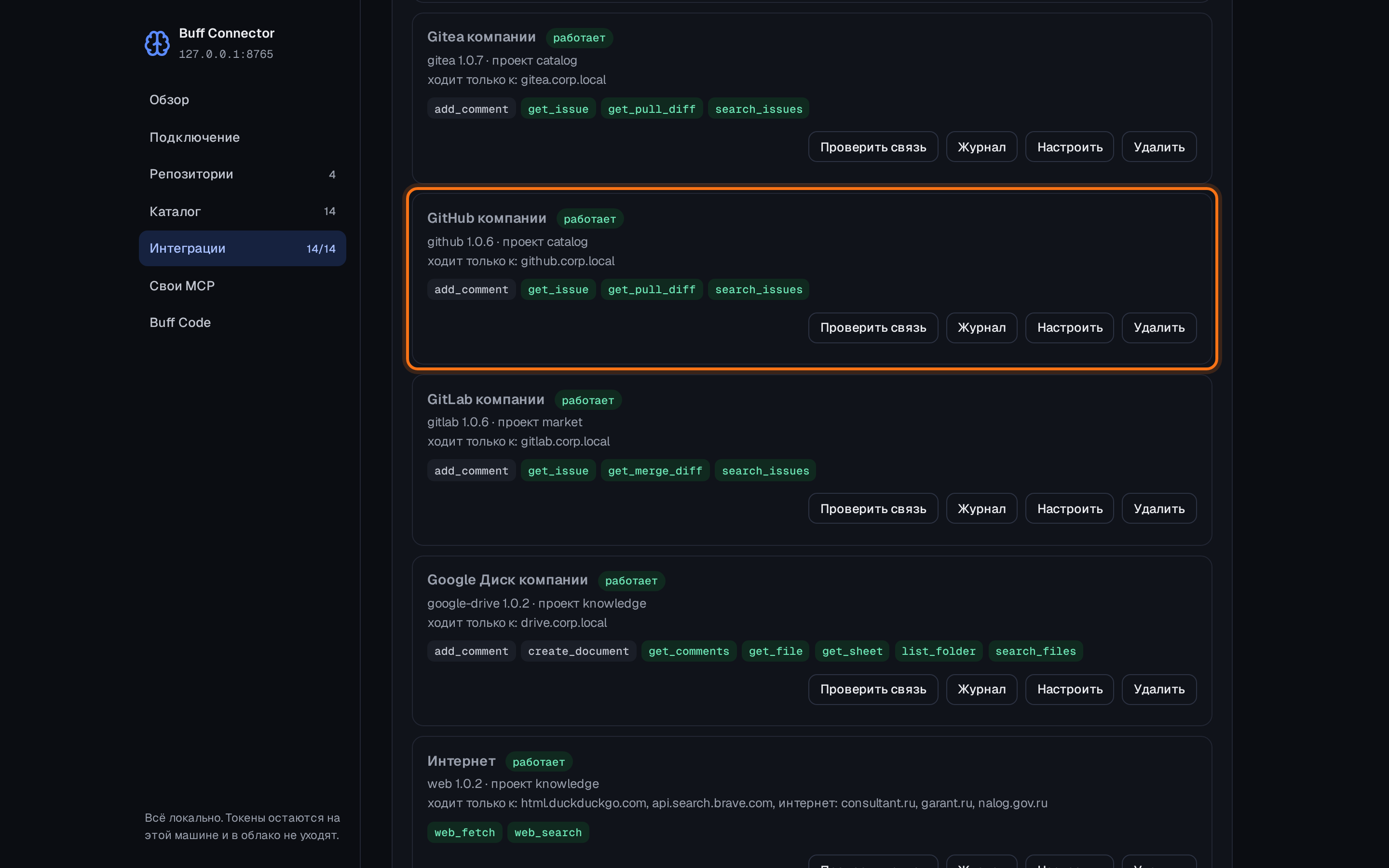
Task: Delete the GitHub компании integration
Action: click(1159, 328)
